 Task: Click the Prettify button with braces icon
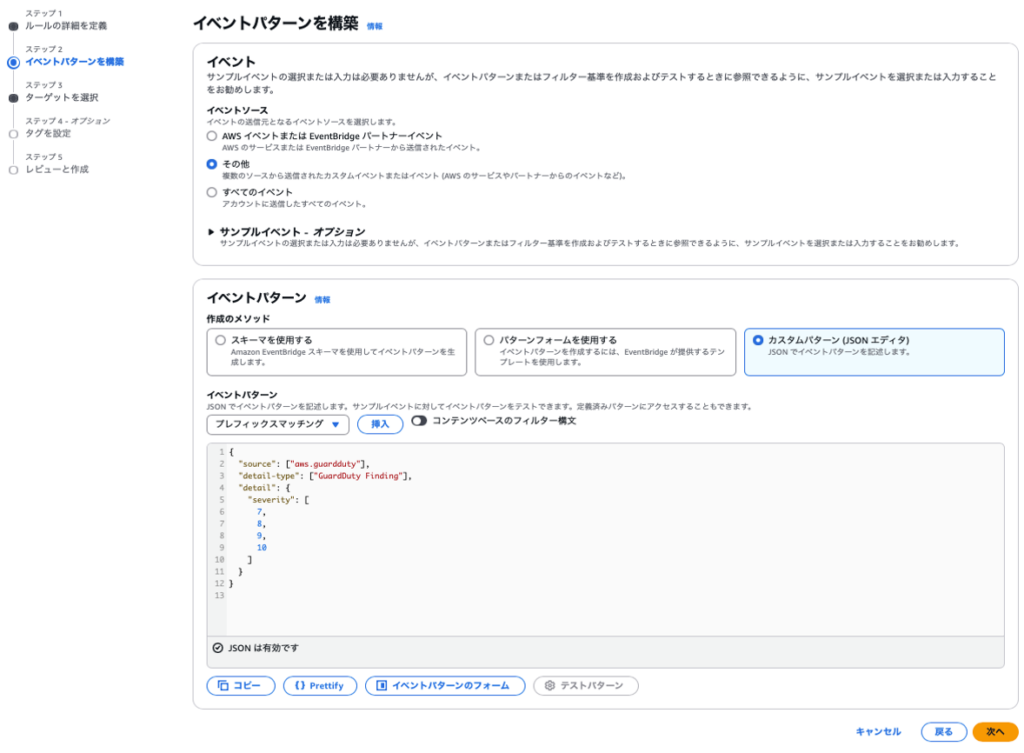pyautogui.click(x=319, y=685)
